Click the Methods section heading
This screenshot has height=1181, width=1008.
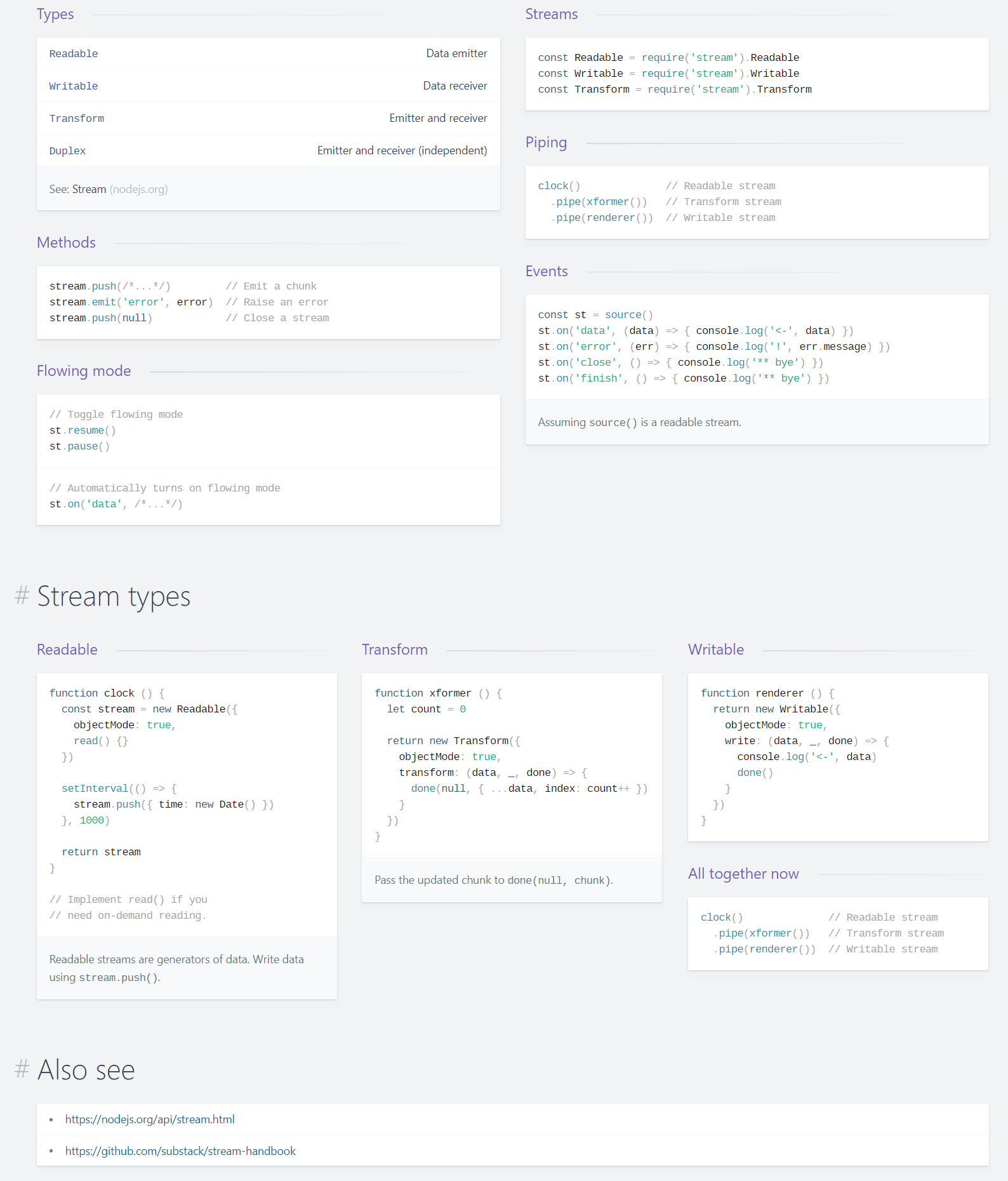[66, 243]
